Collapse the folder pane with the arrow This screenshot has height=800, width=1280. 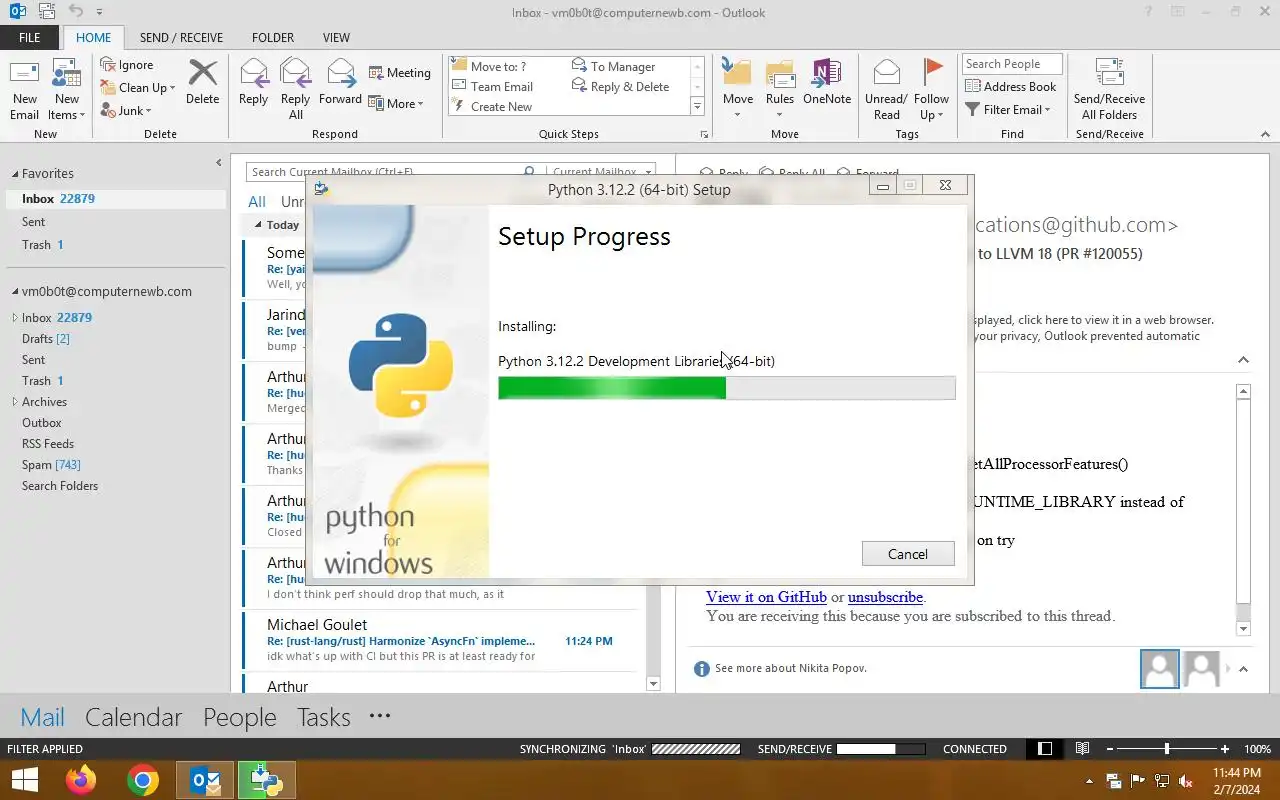[x=219, y=163]
